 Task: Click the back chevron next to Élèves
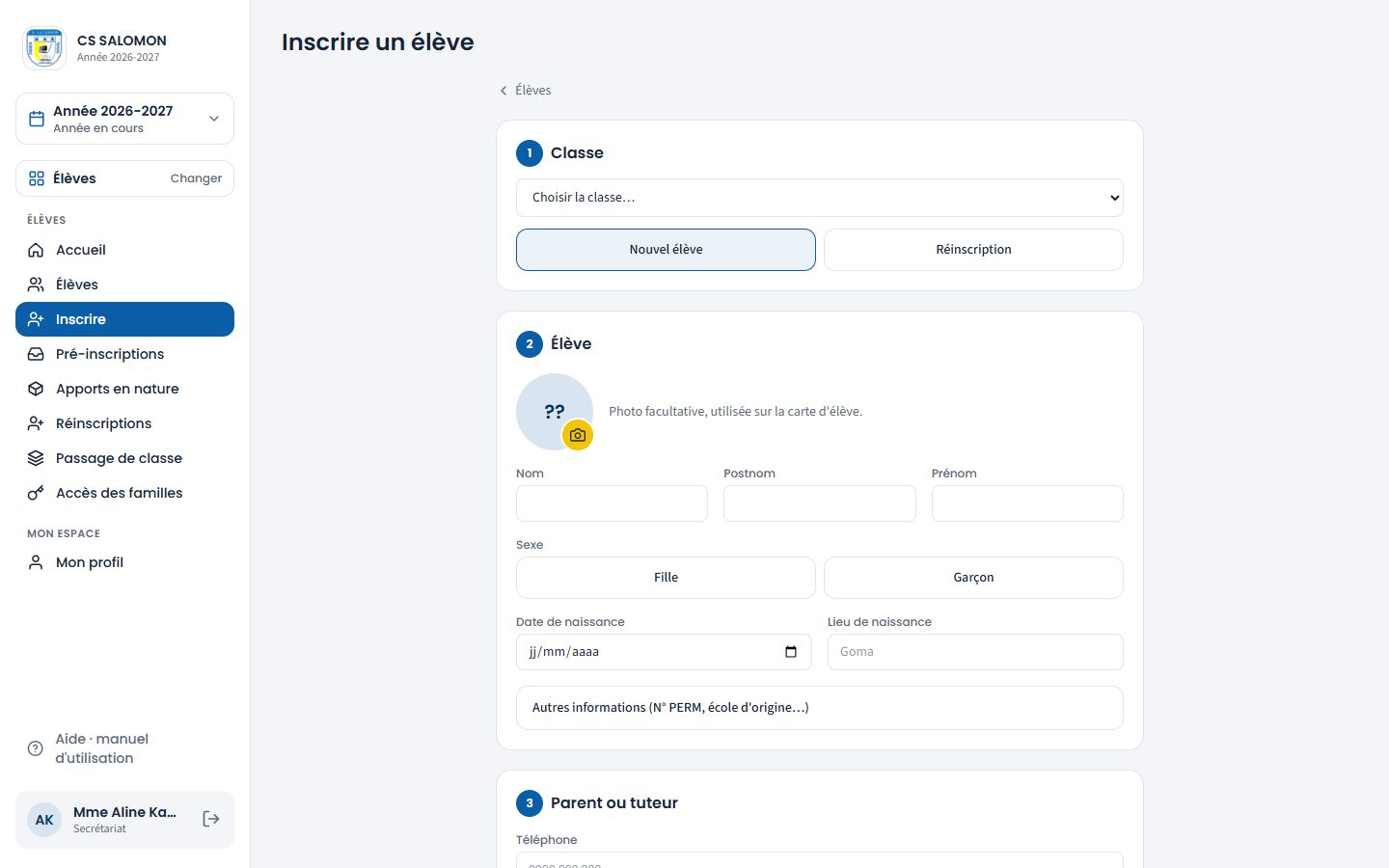point(503,91)
